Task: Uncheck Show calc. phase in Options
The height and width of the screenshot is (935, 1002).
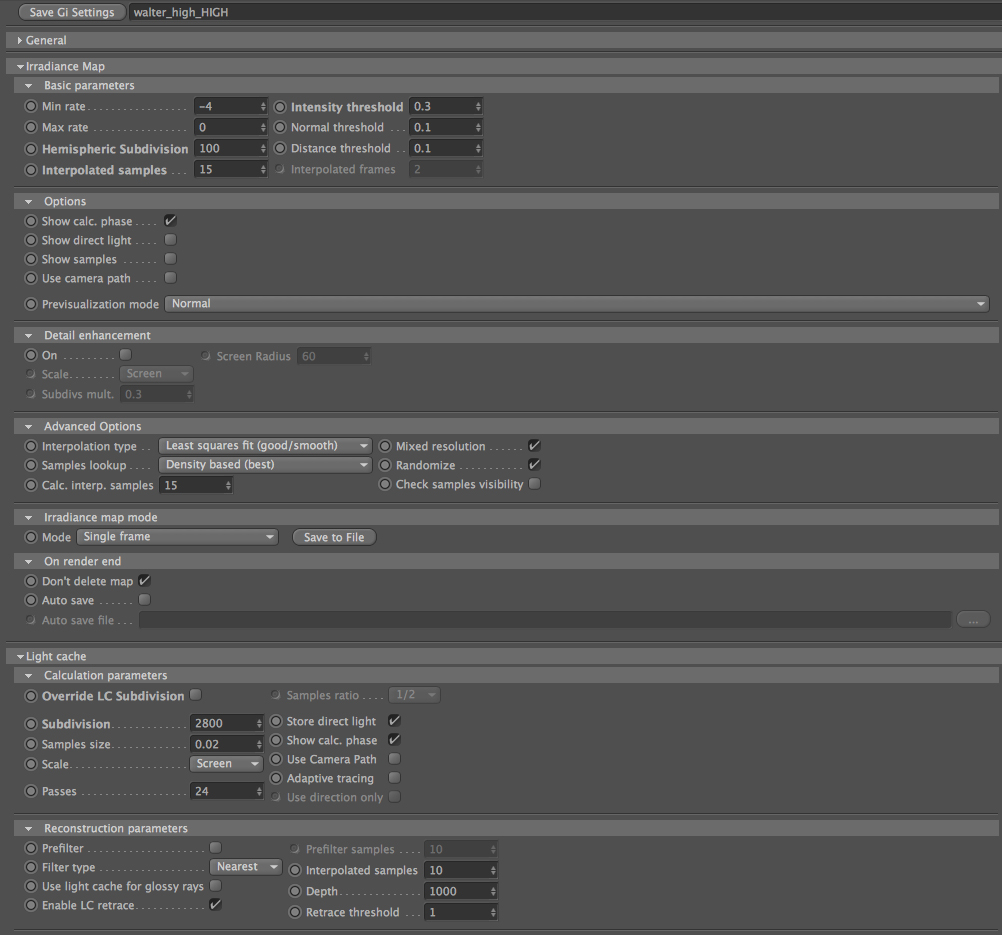Action: [170, 220]
